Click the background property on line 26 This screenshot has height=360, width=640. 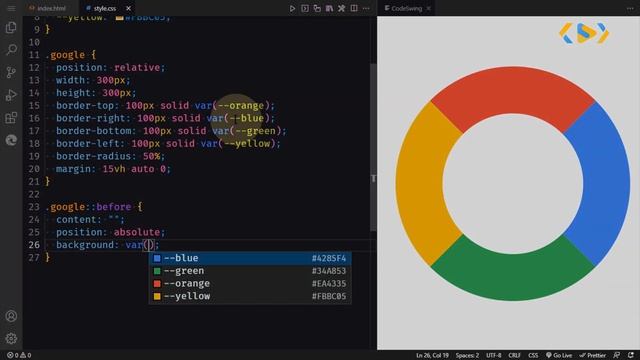84,245
